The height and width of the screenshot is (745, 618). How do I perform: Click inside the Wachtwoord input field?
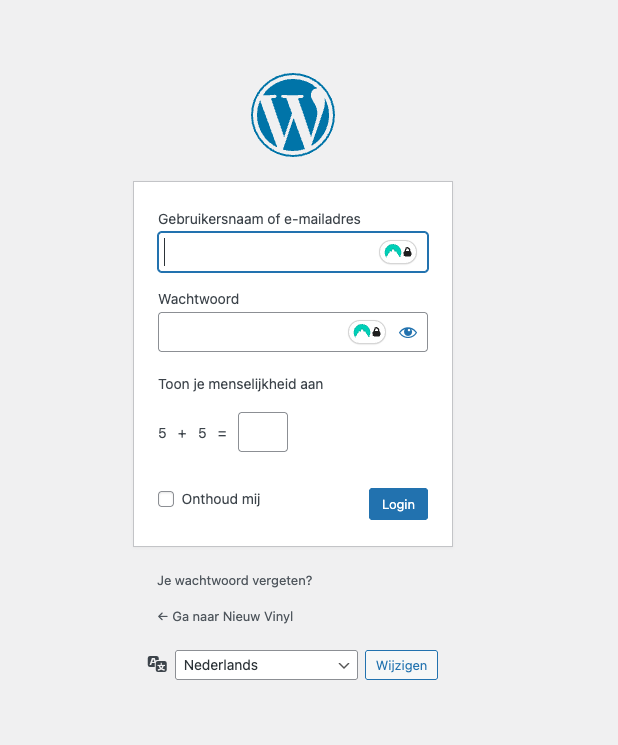point(250,332)
